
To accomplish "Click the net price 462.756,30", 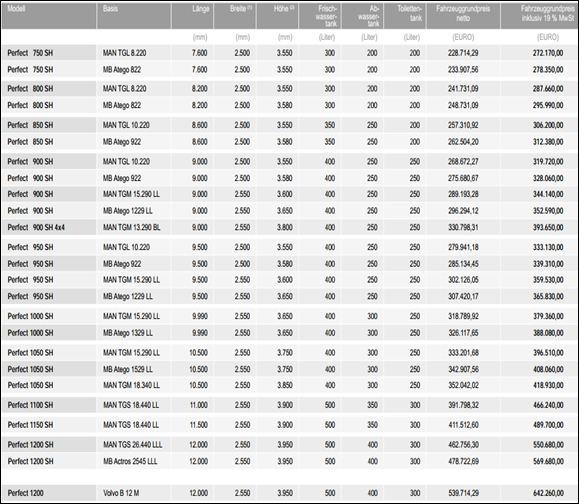I will click(463, 445).
